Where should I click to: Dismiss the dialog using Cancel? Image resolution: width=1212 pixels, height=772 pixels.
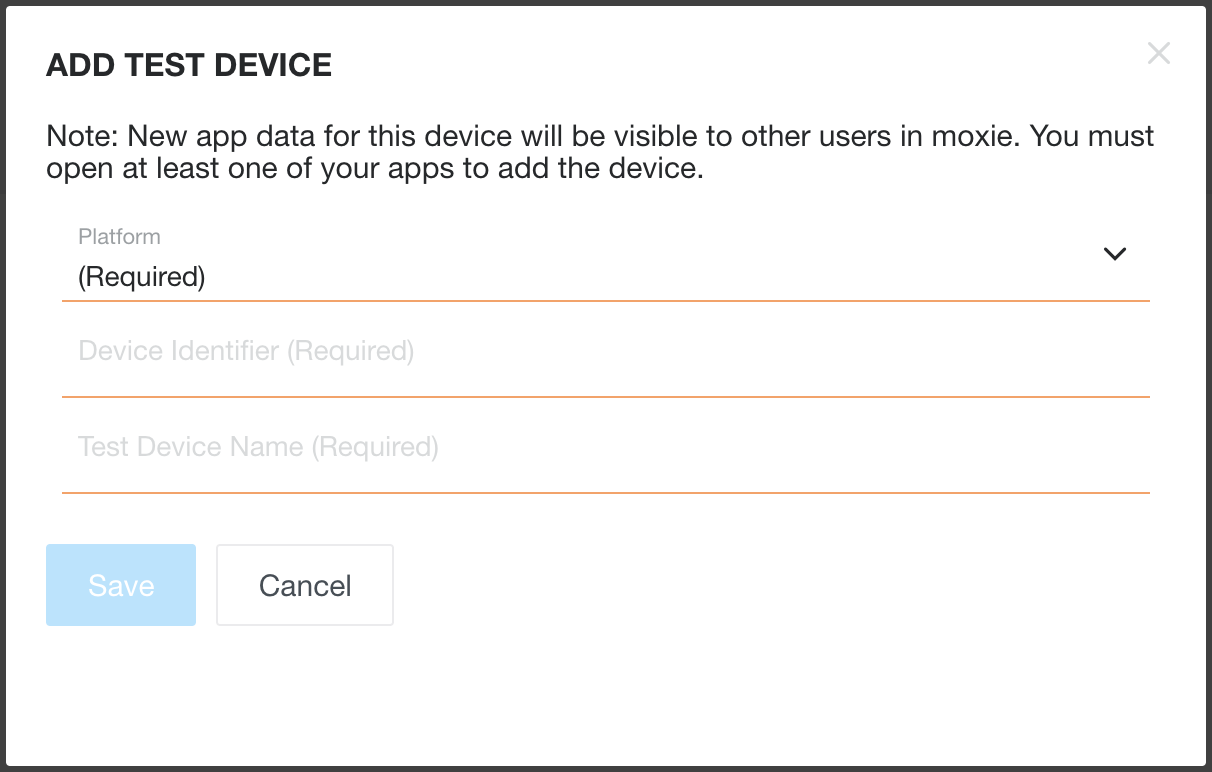click(x=305, y=585)
